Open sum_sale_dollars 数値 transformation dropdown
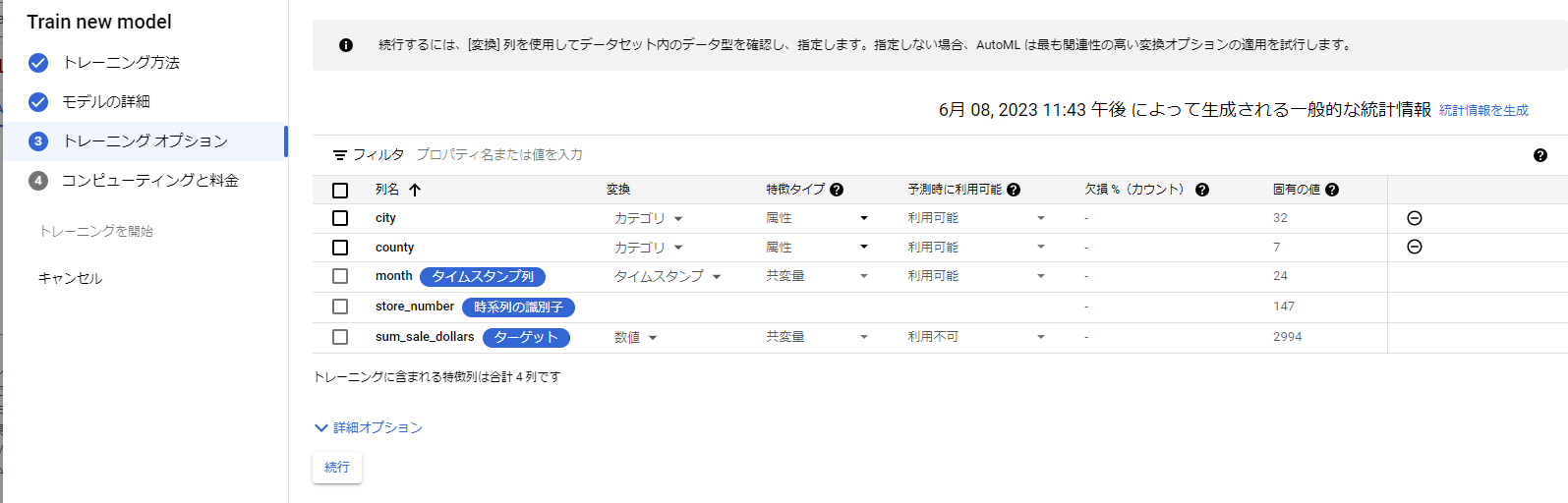The width and height of the screenshot is (1568, 503). point(636,337)
